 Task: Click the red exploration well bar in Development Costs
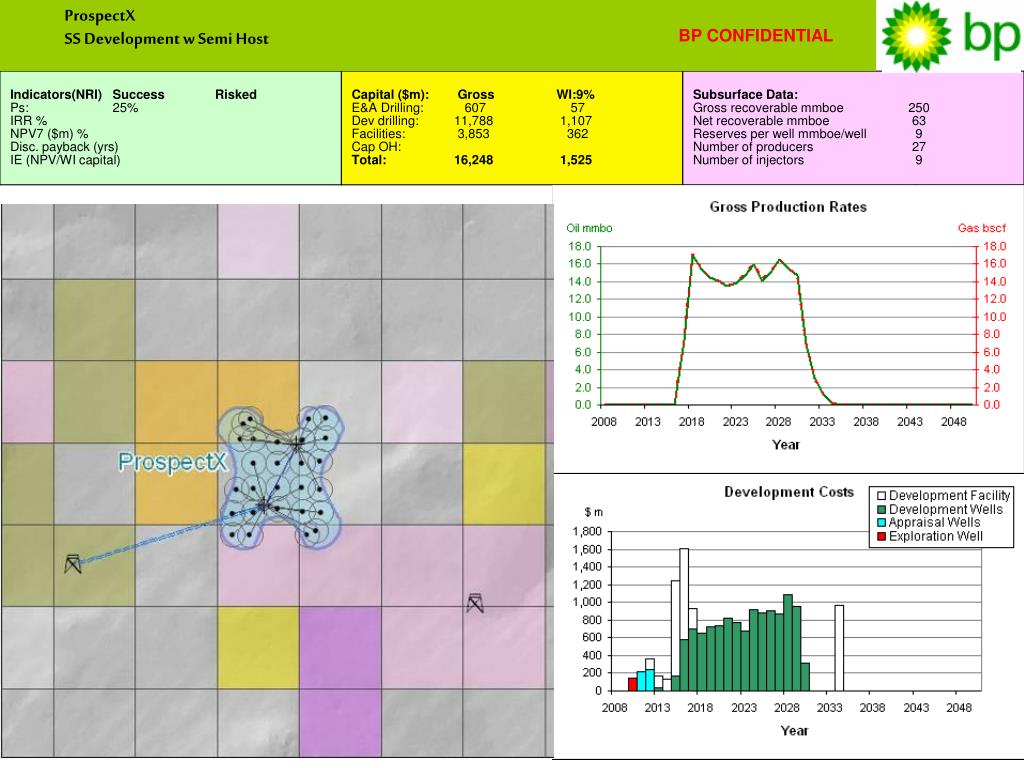[632, 684]
